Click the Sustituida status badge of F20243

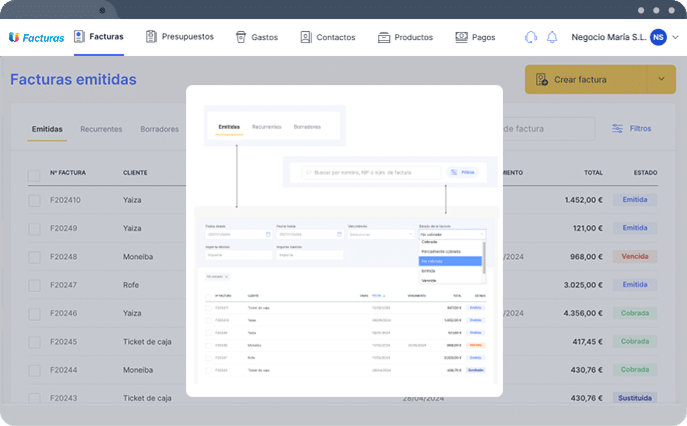pos(635,398)
